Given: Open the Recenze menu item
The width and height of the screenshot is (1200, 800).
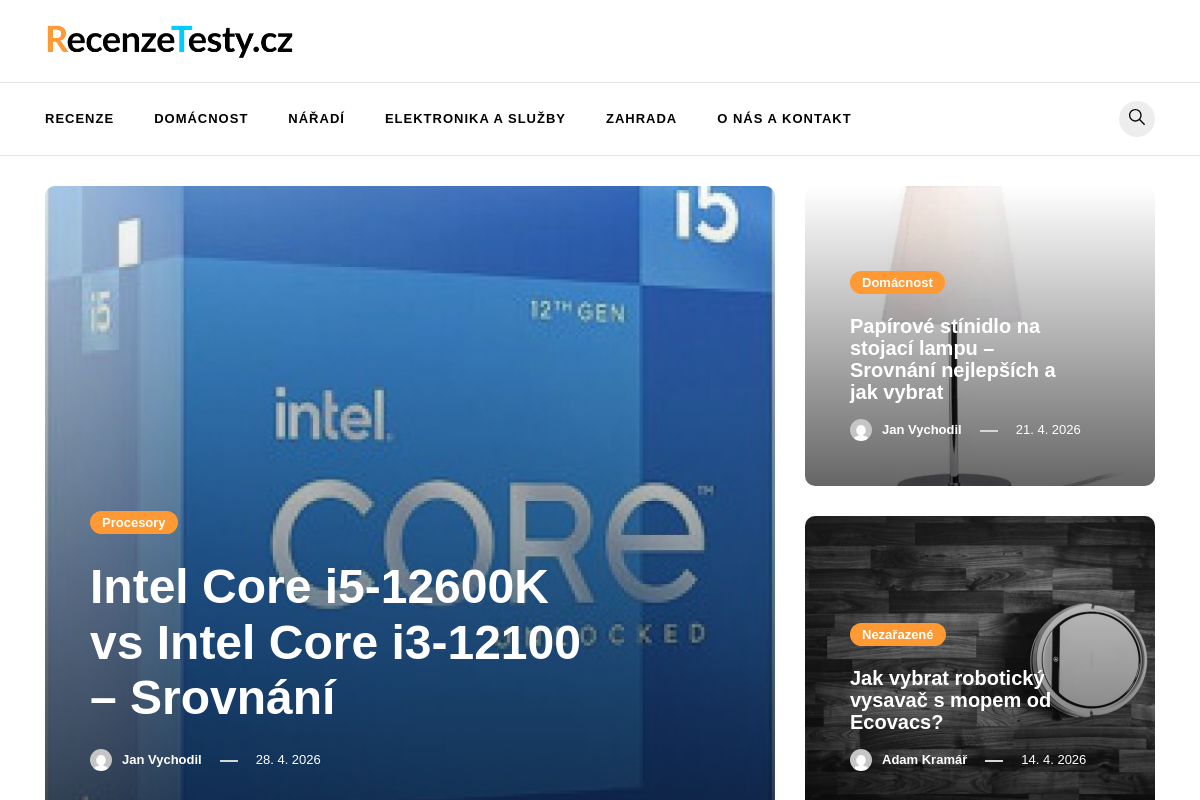Looking at the screenshot, I should (79, 118).
